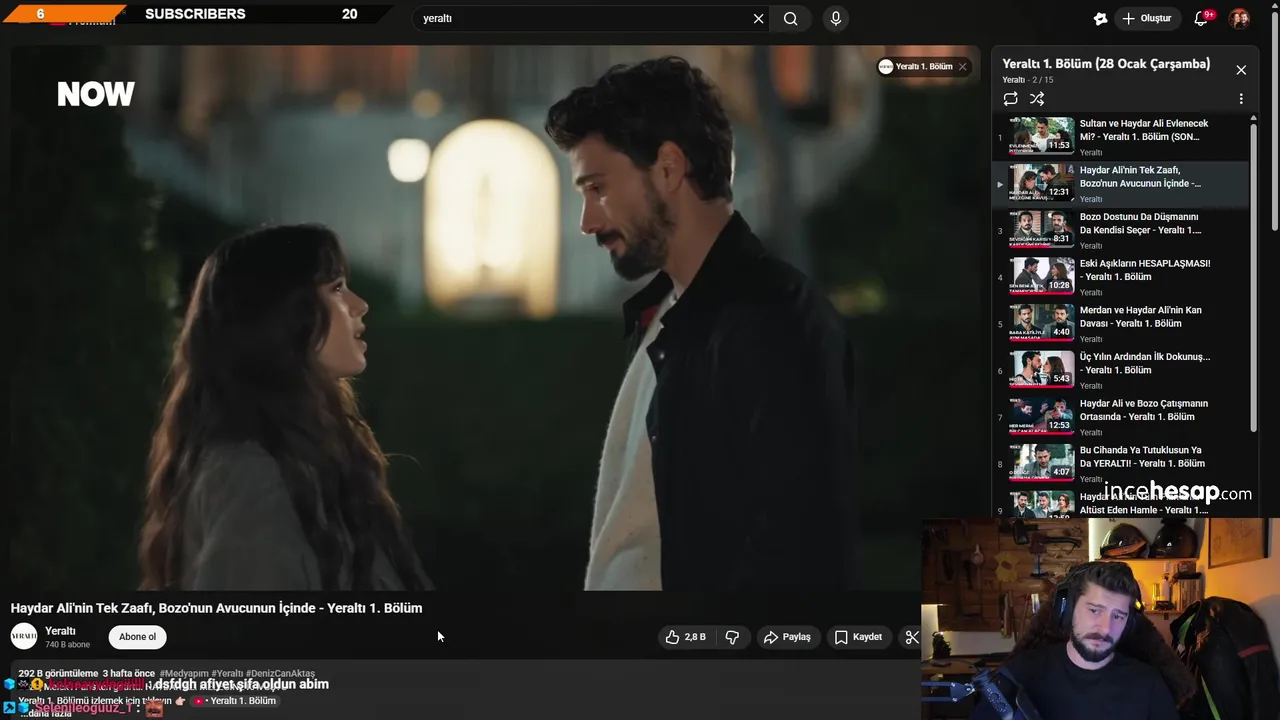
Task: Open Yeraltı playlist link under title
Action: point(1014,80)
